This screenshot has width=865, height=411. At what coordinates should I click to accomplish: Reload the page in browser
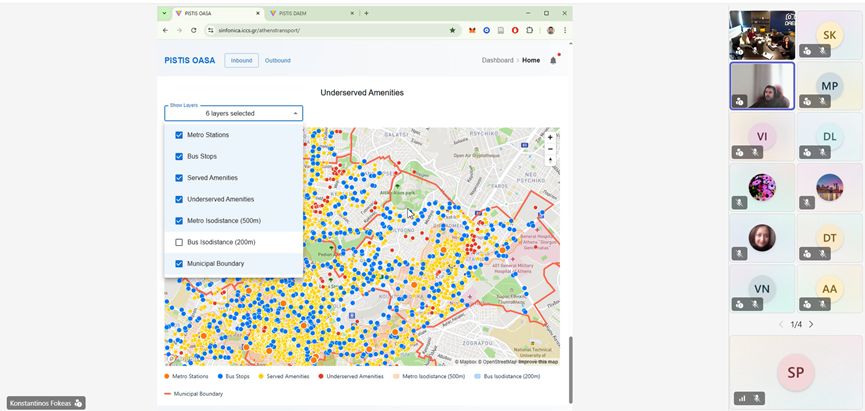tap(193, 30)
